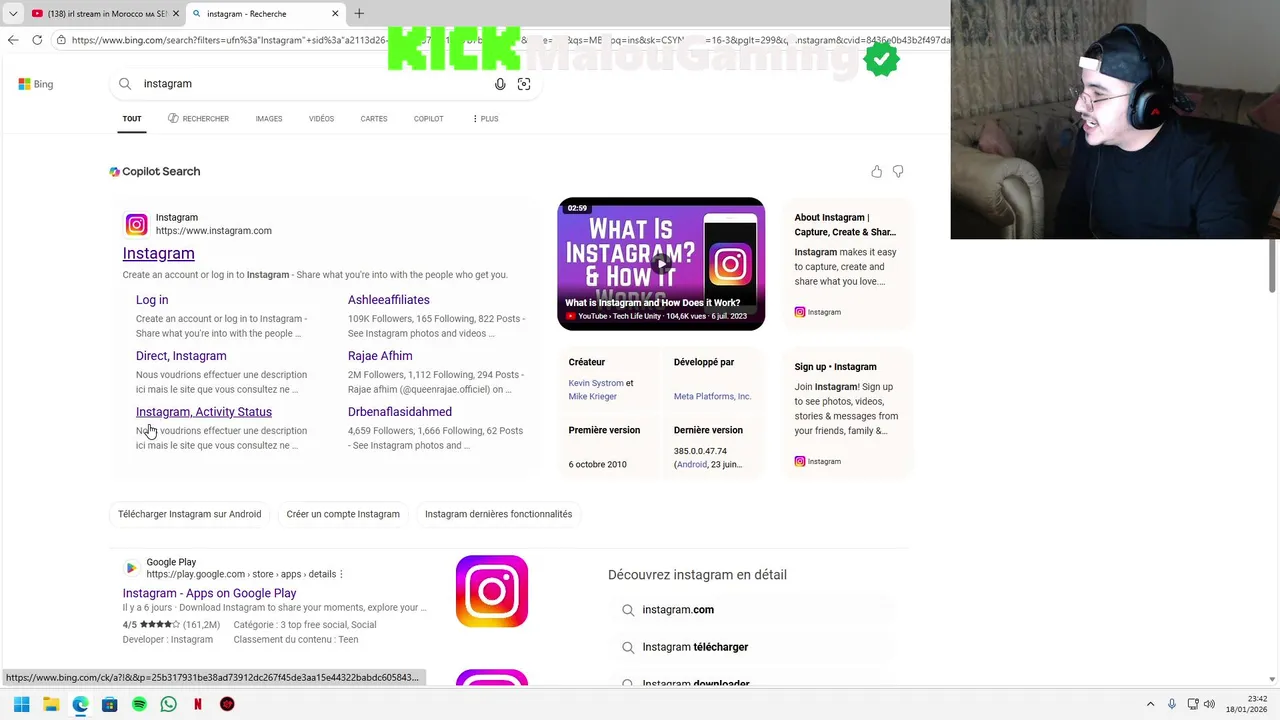Switch to the VIDÉOS tab

[x=321, y=119]
